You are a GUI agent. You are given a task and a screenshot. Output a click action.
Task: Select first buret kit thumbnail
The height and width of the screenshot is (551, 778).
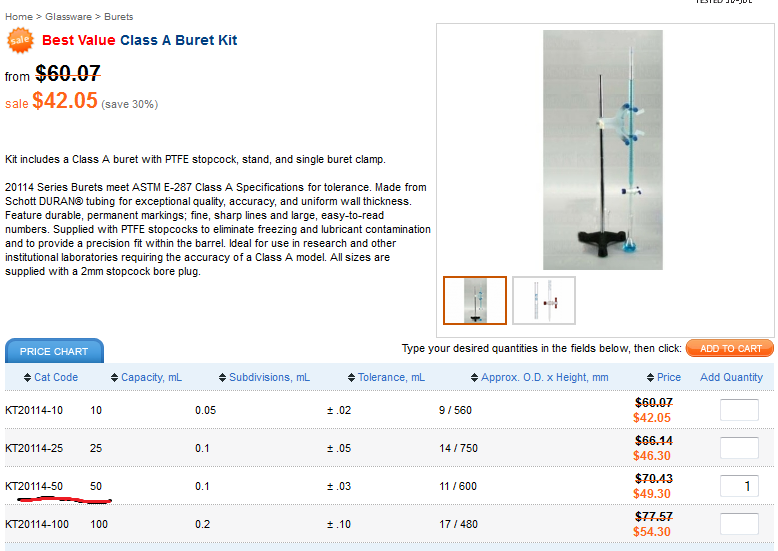click(475, 300)
